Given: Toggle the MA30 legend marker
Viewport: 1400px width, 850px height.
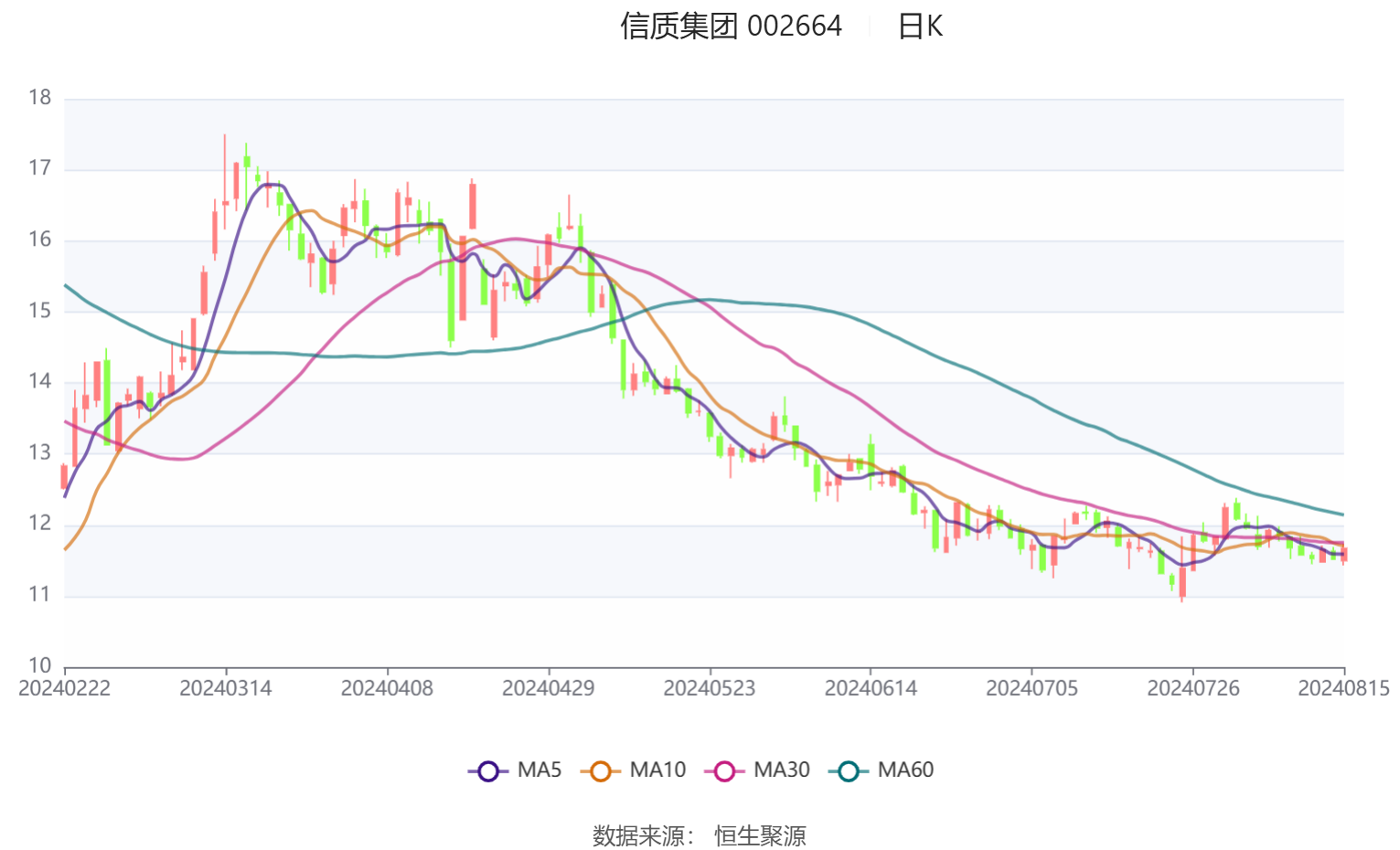Looking at the screenshot, I should [724, 770].
